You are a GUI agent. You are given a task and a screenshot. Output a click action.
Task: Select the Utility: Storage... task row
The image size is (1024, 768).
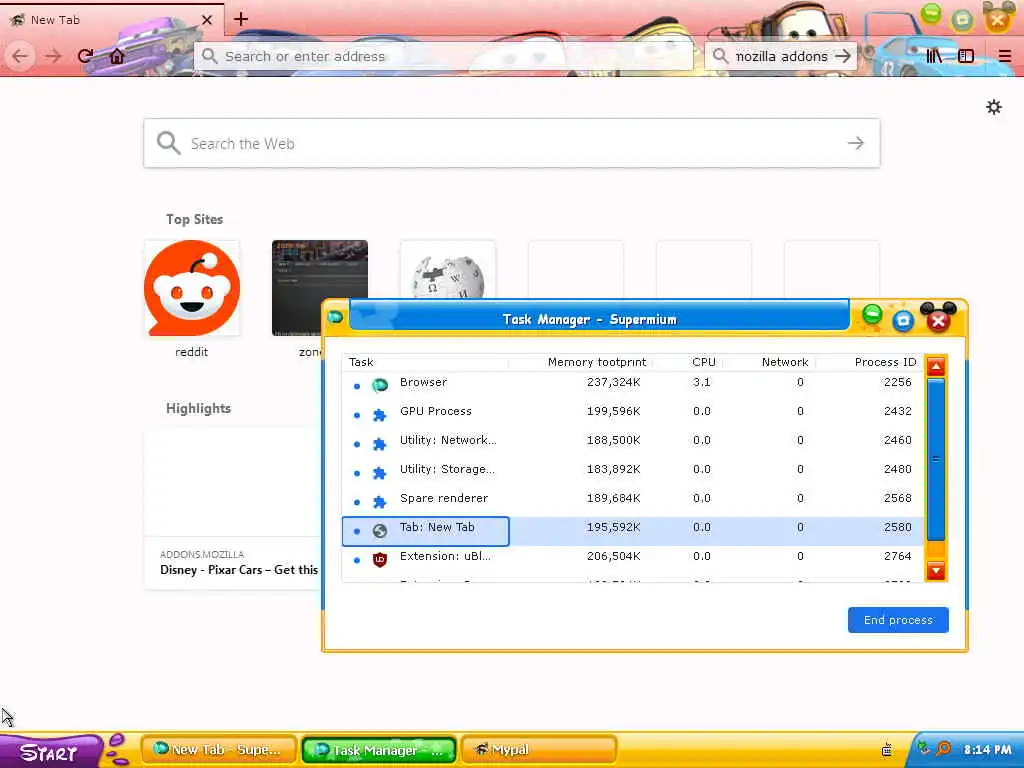[x=632, y=472]
